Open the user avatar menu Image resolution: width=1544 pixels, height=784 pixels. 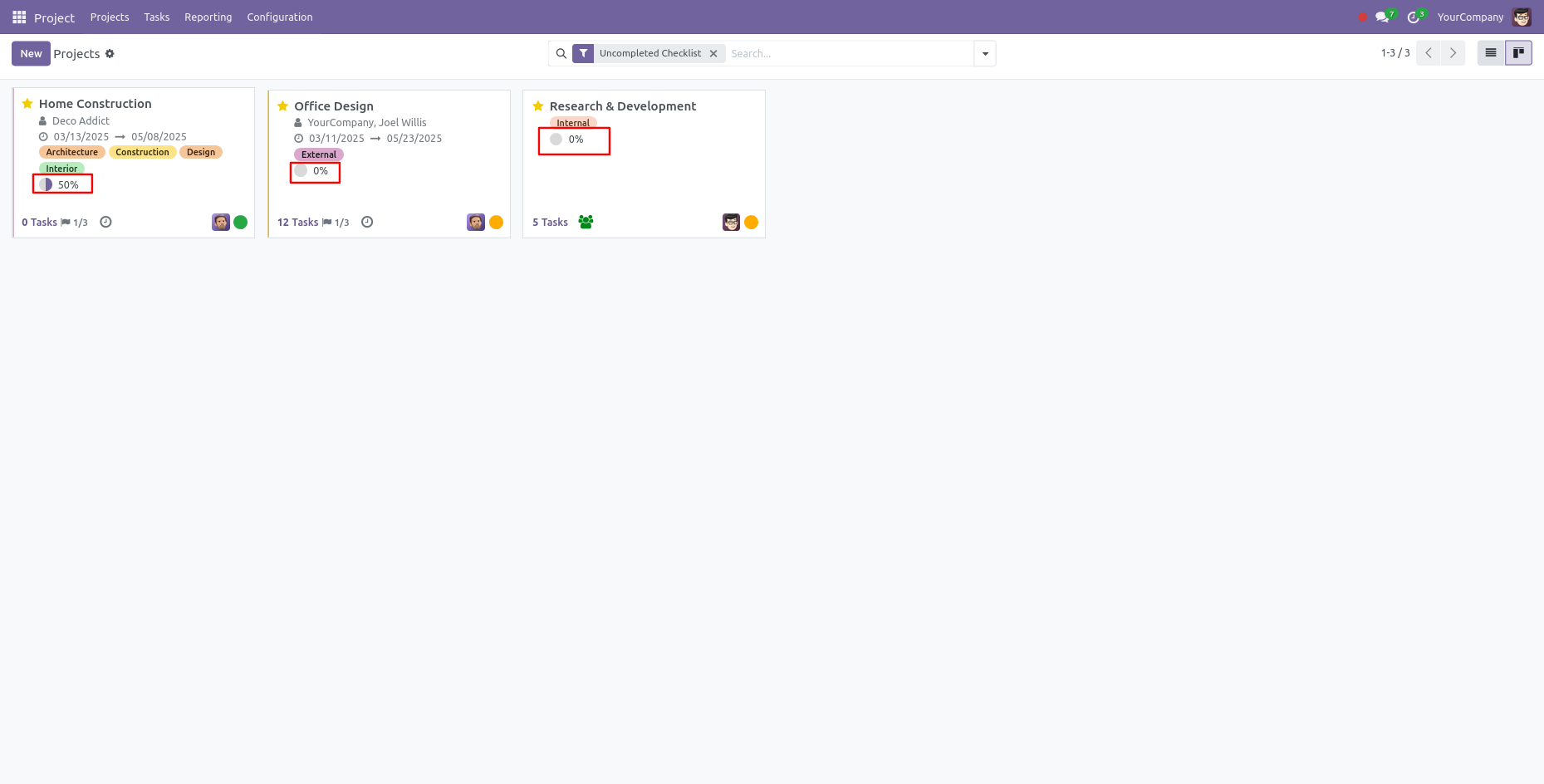1522,17
